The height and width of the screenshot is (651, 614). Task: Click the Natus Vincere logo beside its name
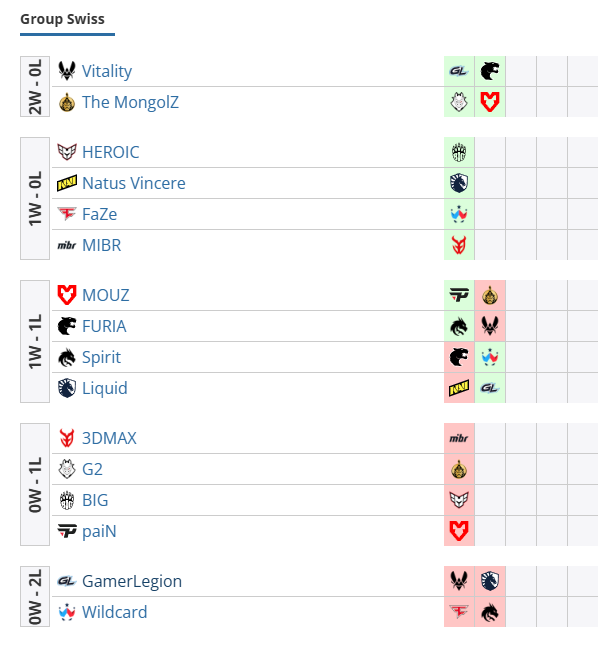point(67,183)
